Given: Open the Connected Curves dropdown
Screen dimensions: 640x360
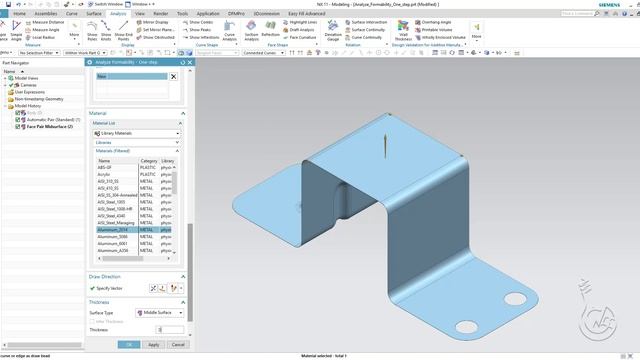Looking at the screenshot, I should 263,53.
